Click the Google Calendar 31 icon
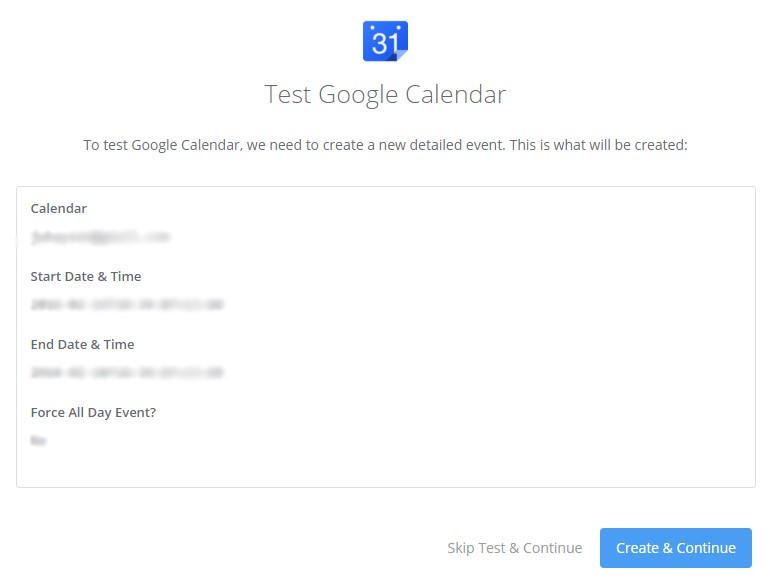 [x=385, y=41]
